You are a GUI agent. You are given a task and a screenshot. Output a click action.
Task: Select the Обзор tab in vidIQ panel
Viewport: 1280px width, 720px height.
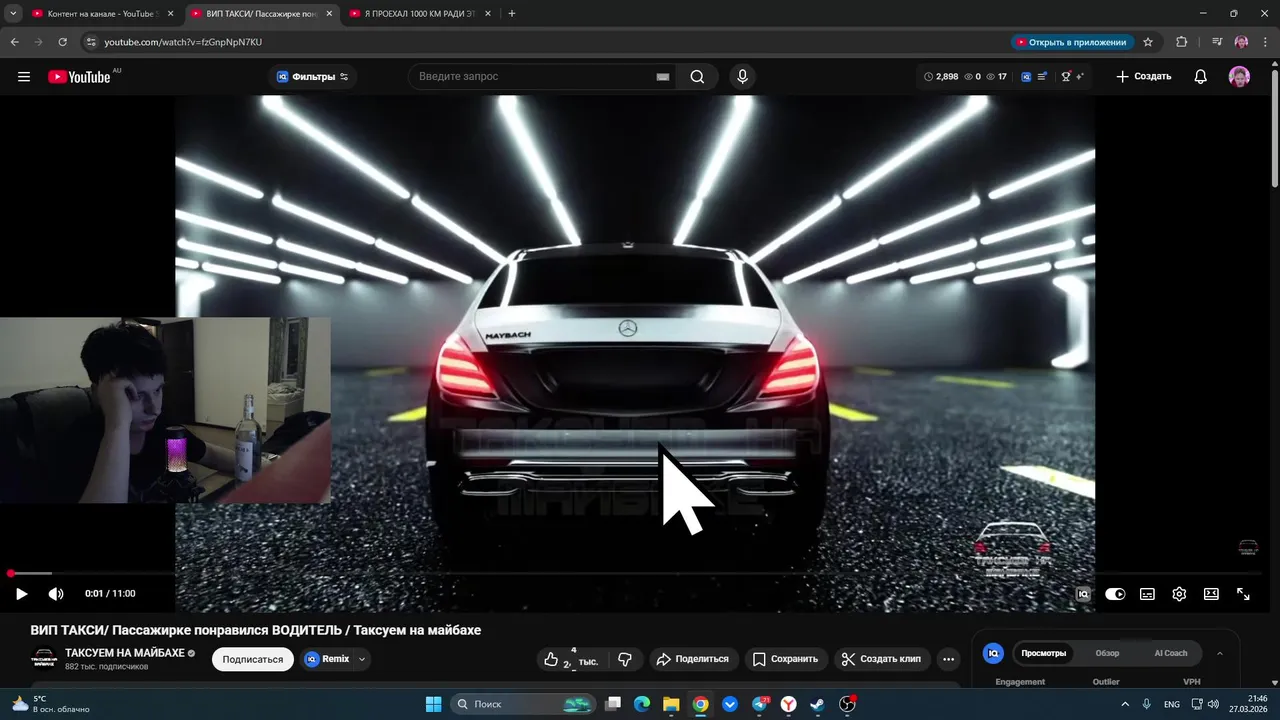click(x=1107, y=653)
